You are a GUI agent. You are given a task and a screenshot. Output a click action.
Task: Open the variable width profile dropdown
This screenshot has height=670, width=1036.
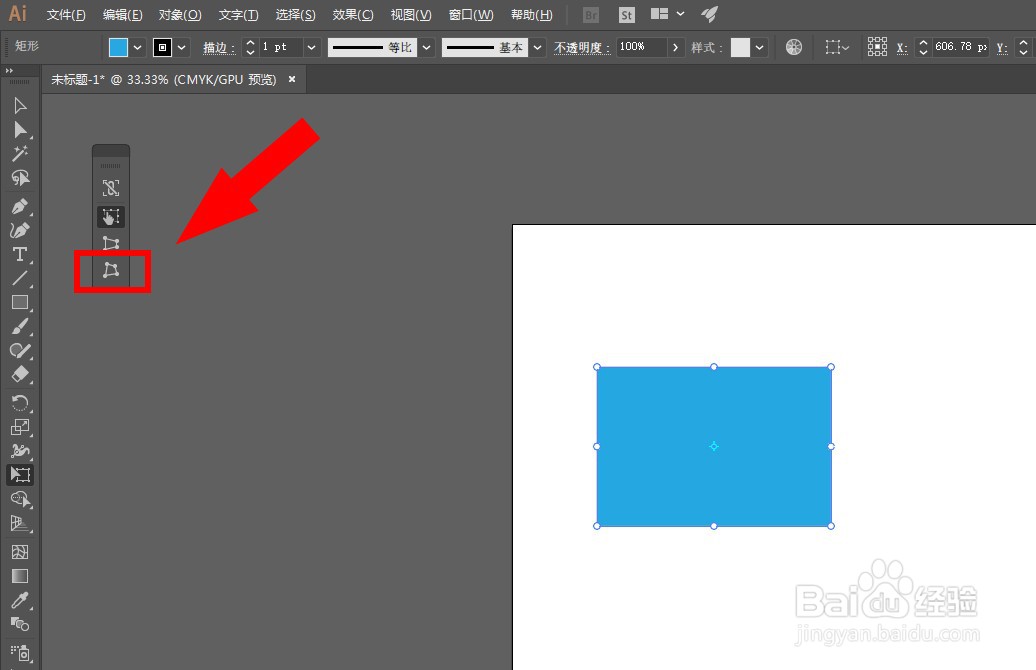pyautogui.click(x=427, y=48)
